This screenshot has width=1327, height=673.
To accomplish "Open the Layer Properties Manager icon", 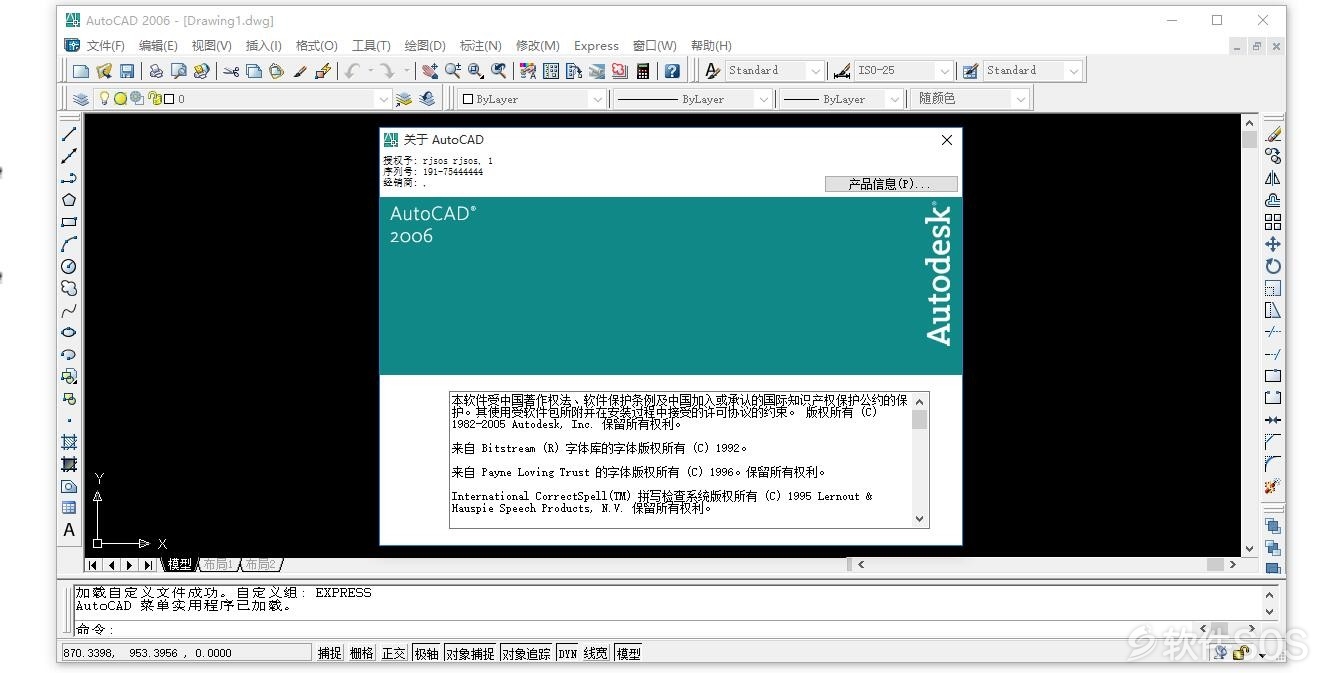I will tap(81, 99).
